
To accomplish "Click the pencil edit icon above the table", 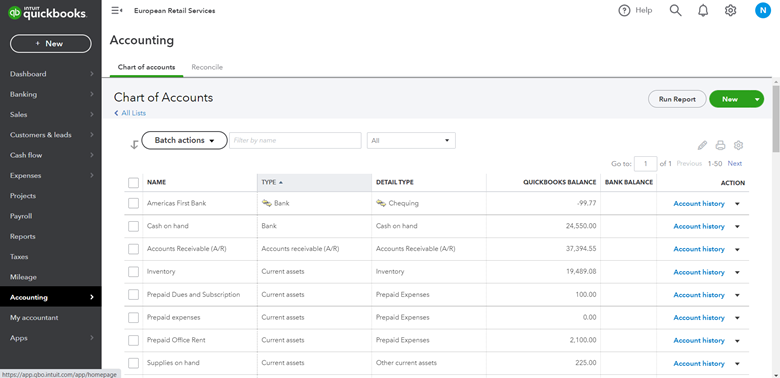I will pyautogui.click(x=702, y=145).
